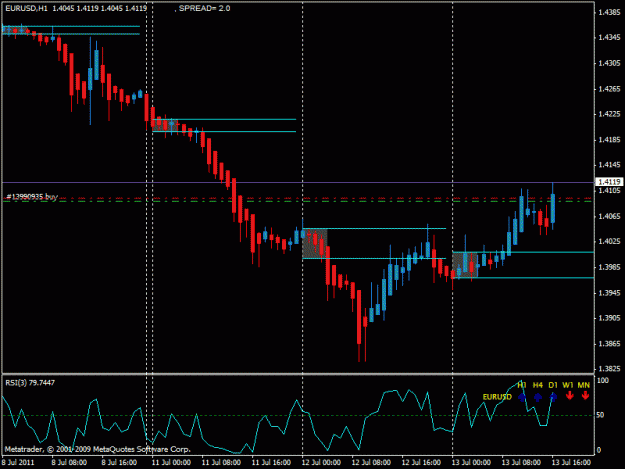625x469 pixels.
Task: Click the 1.3945 price axis label
Action: point(609,292)
